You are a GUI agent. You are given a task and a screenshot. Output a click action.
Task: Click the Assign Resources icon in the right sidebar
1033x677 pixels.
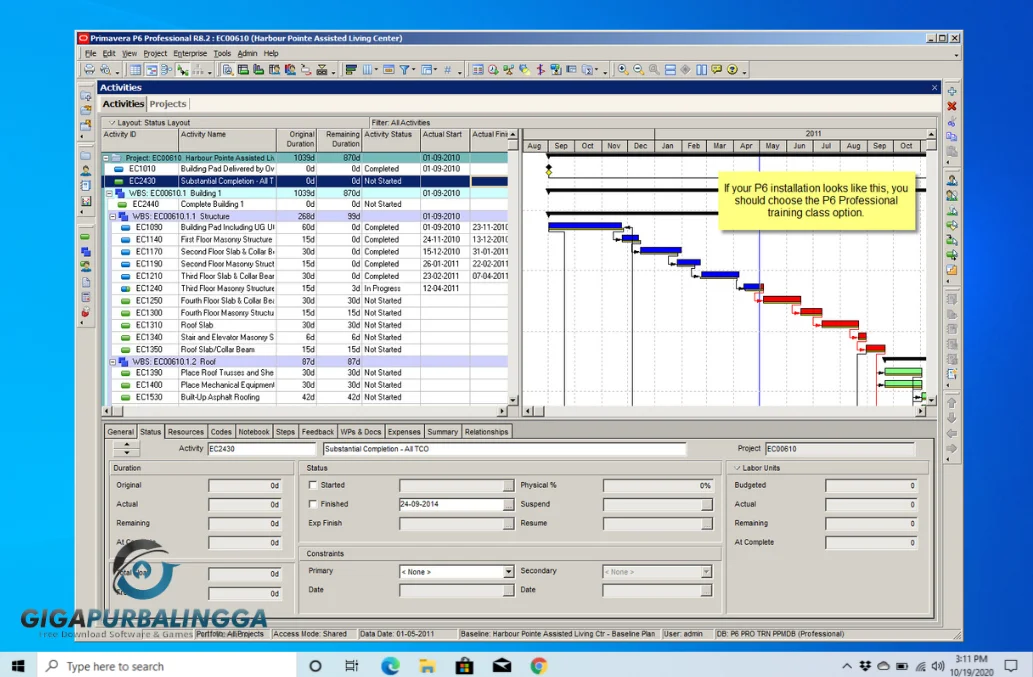(x=952, y=180)
